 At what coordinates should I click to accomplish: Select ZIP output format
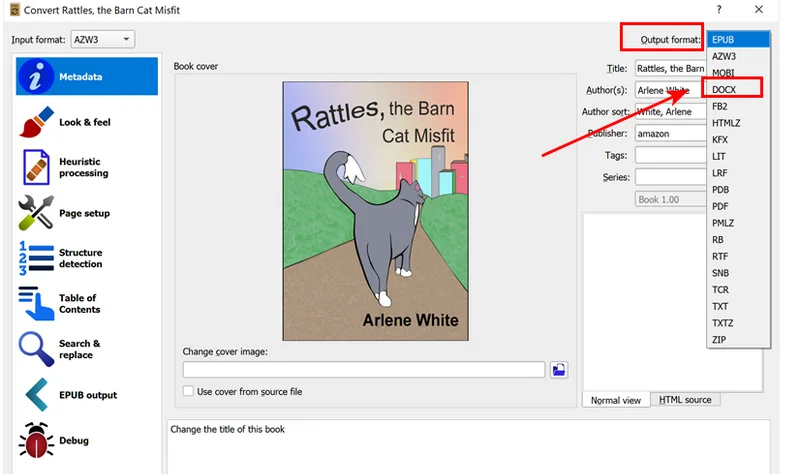point(738,339)
